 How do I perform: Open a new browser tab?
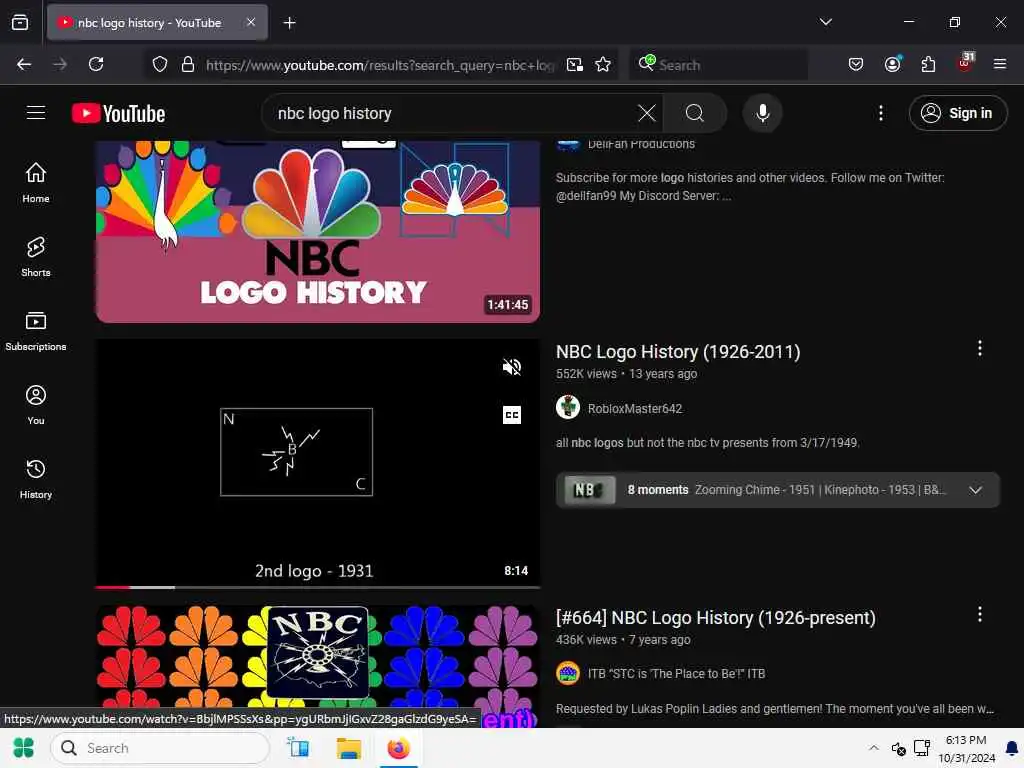[x=289, y=23]
